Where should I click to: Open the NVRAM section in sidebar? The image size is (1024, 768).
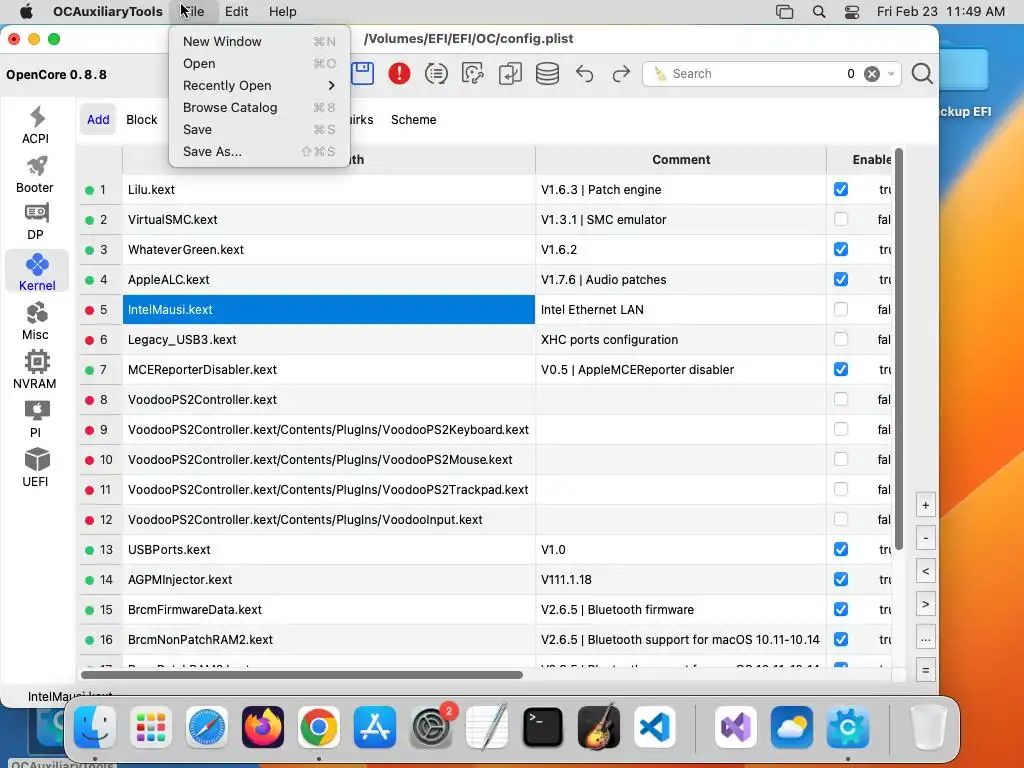click(x=36, y=370)
